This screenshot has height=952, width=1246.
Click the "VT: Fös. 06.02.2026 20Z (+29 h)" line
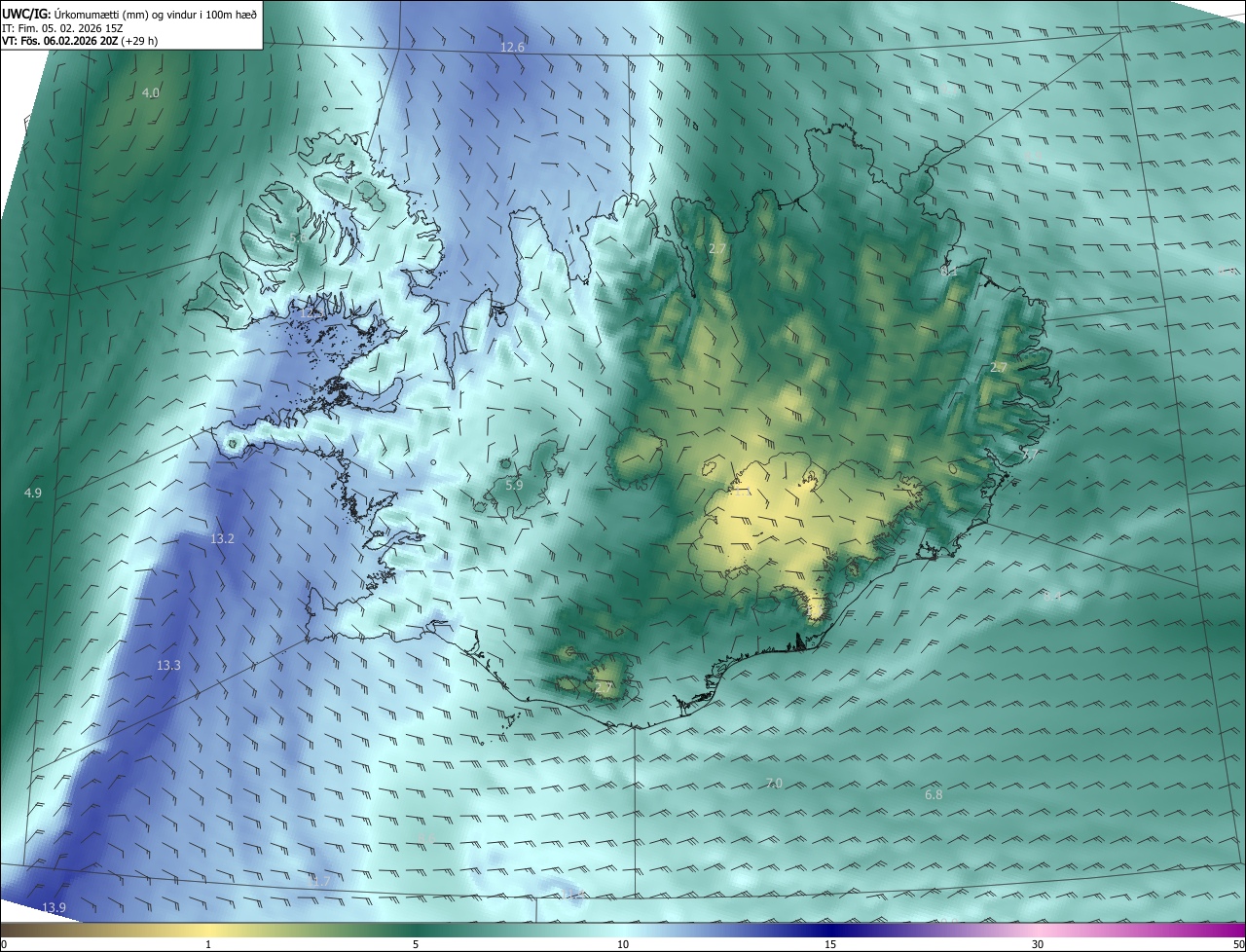tap(80, 41)
